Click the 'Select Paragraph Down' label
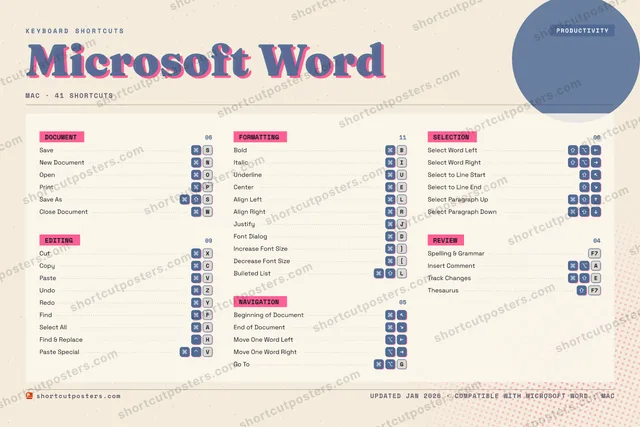Image resolution: width=640 pixels, height=427 pixels. pos(462,211)
